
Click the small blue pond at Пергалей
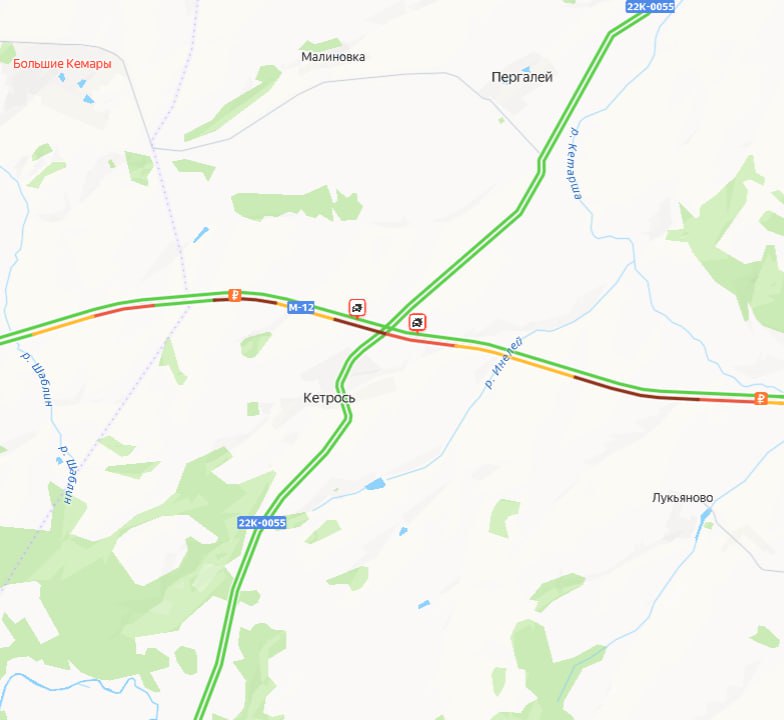pos(526,69)
